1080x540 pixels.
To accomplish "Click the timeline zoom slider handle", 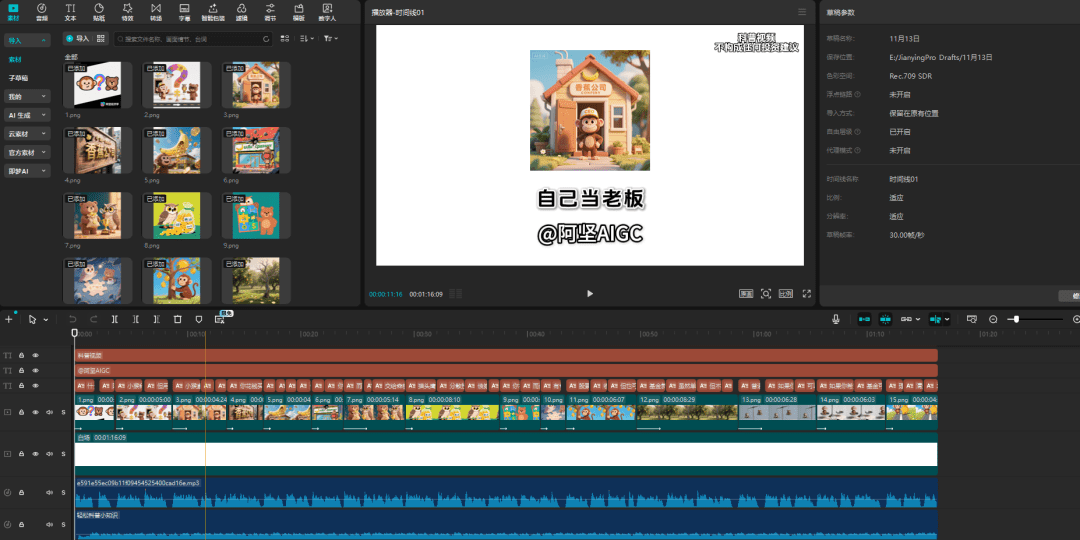I will click(x=1015, y=319).
